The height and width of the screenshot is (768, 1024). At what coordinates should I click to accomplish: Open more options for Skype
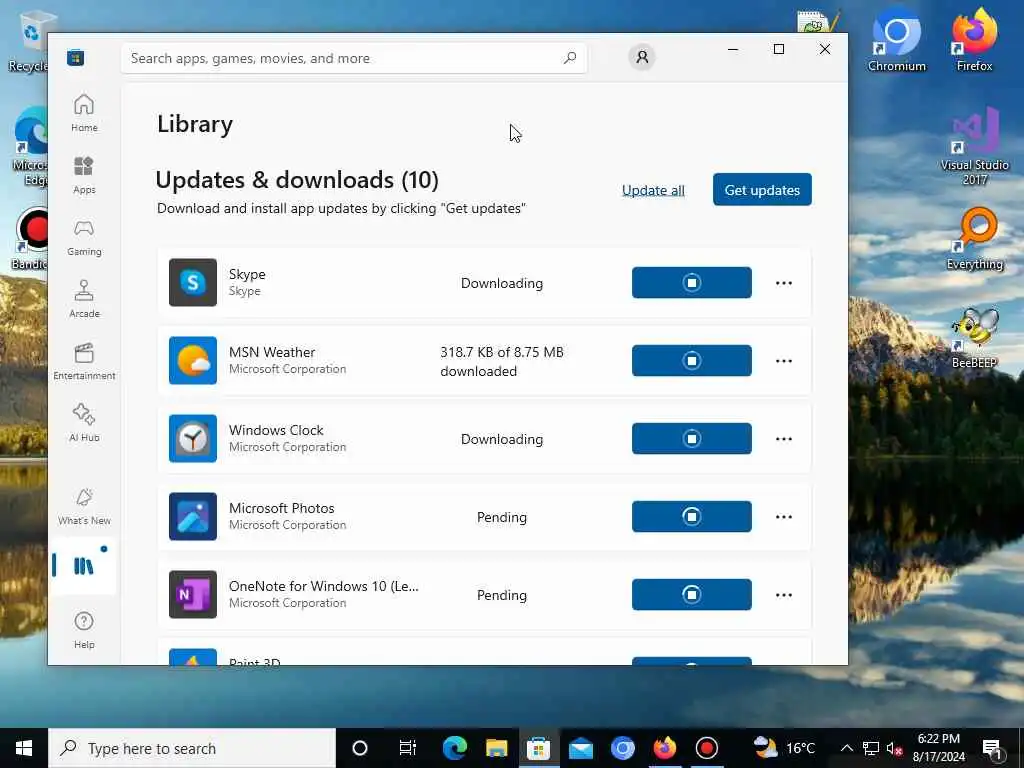(x=784, y=283)
